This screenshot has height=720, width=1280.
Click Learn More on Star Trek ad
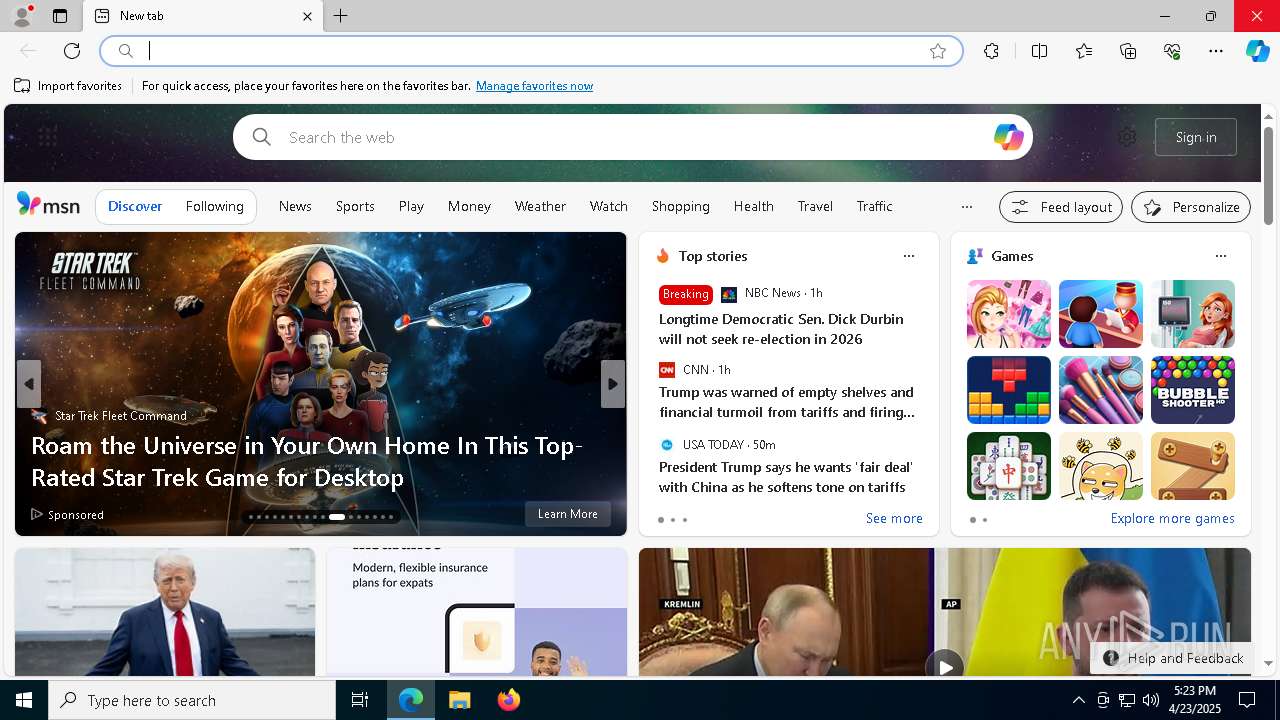pyautogui.click(x=568, y=514)
